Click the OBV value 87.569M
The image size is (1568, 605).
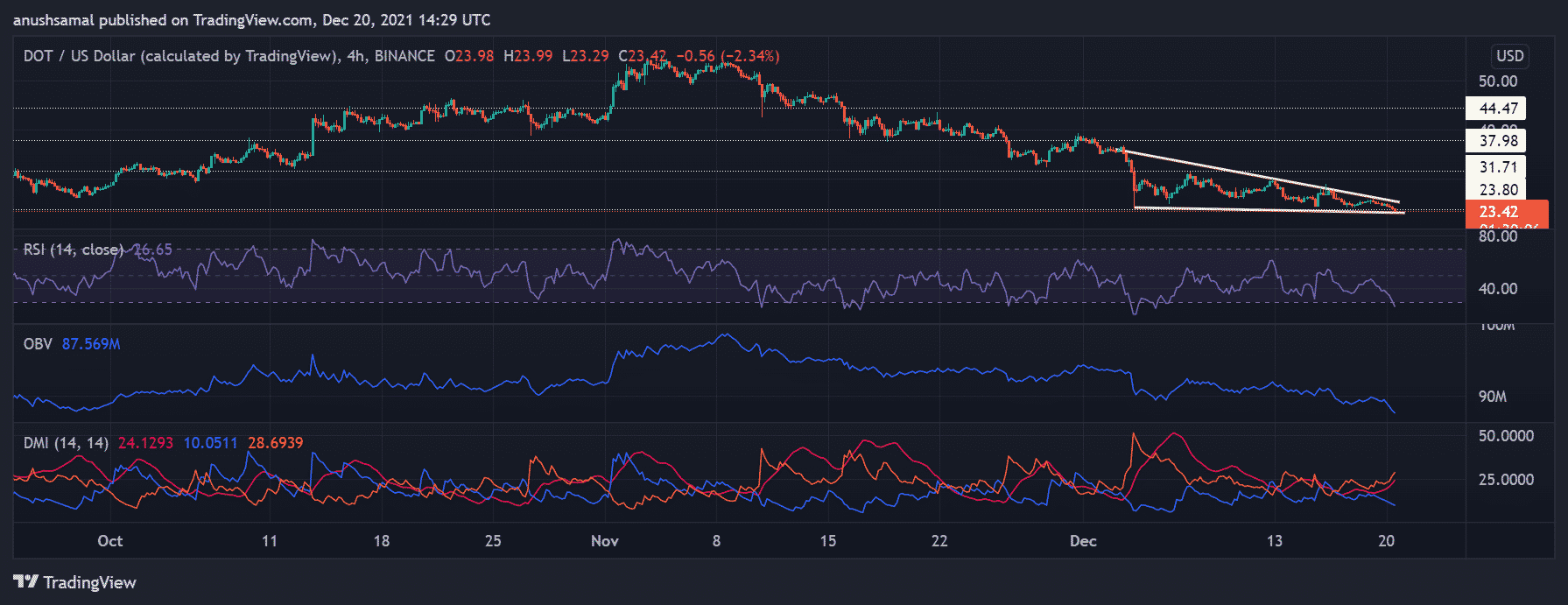tap(91, 344)
